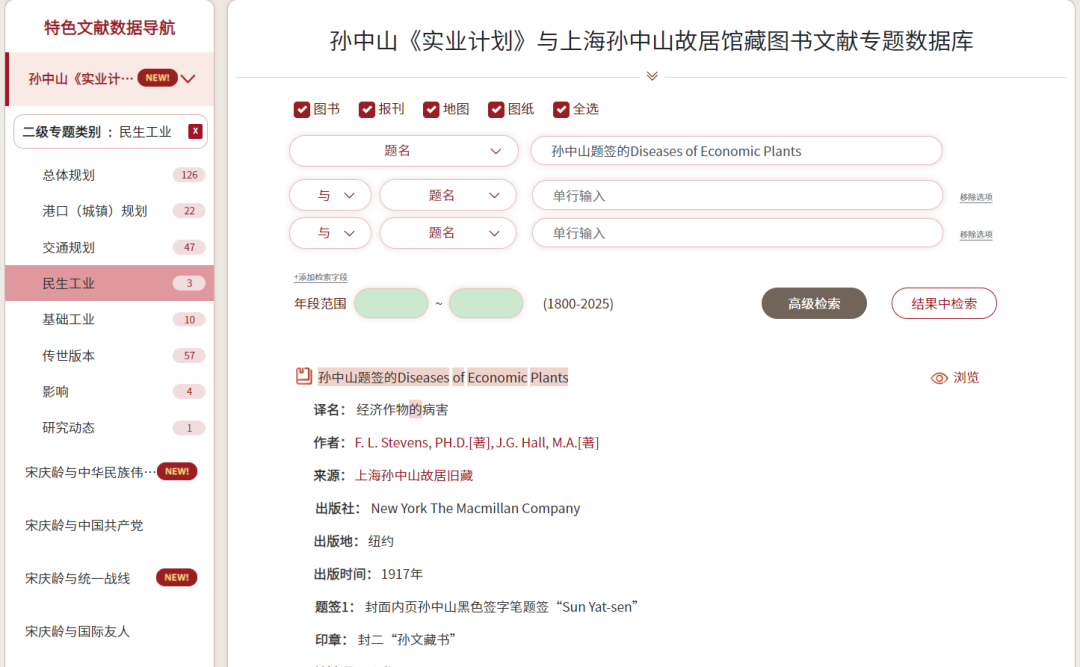Click the 移除选项 link on the second row
This screenshot has height=667, width=1080.
pyautogui.click(x=975, y=197)
